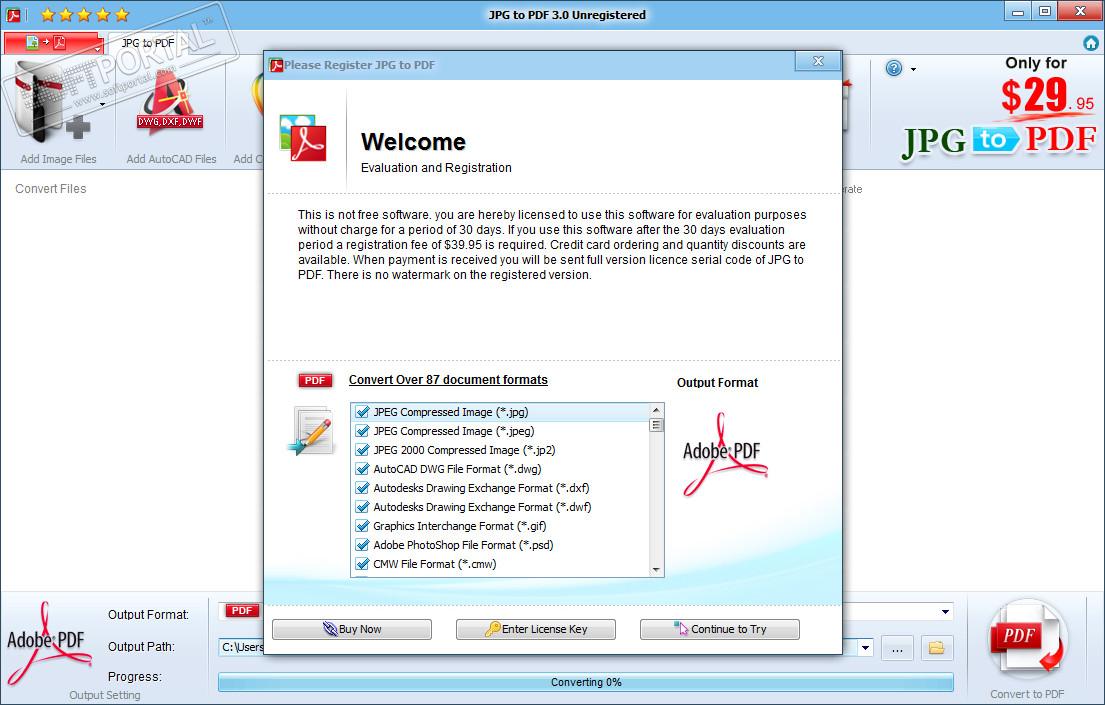1105x705 pixels.
Task: Uncheck JPEG Compressed Image (*.jpeg)
Action: 363,431
